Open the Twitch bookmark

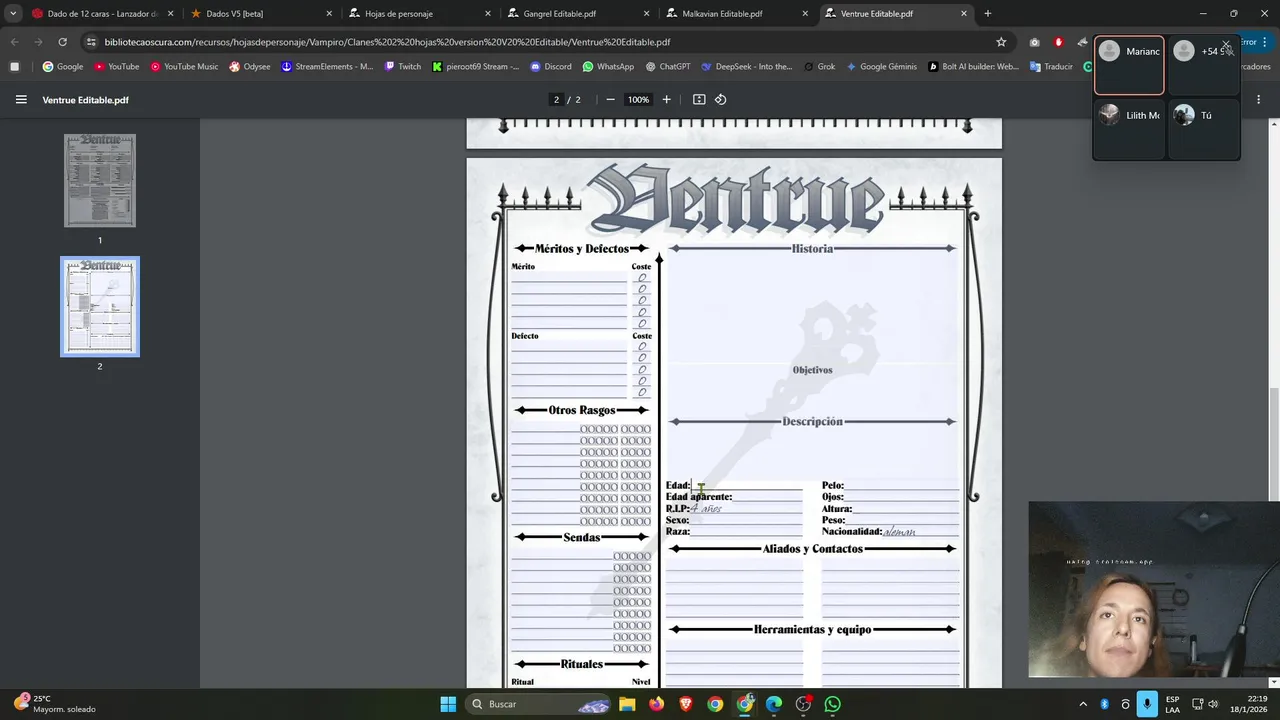pyautogui.click(x=402, y=67)
